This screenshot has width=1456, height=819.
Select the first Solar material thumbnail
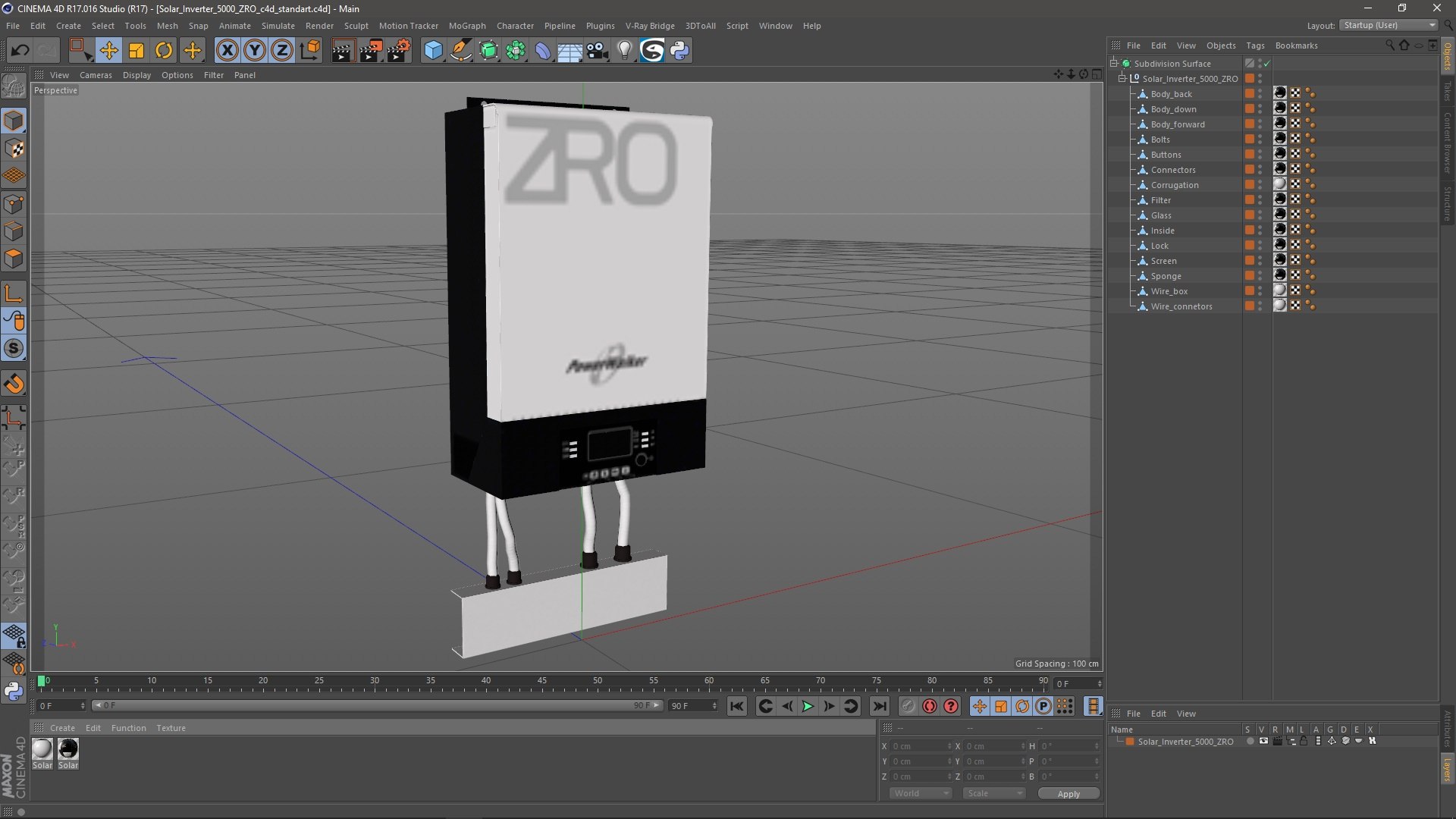(42, 749)
